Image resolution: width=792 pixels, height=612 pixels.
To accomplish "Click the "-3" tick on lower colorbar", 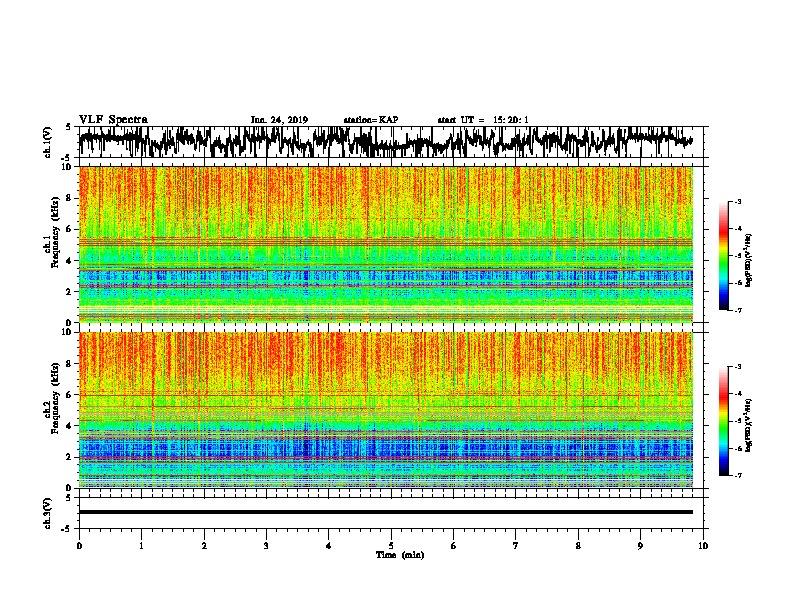I will coord(737,367).
